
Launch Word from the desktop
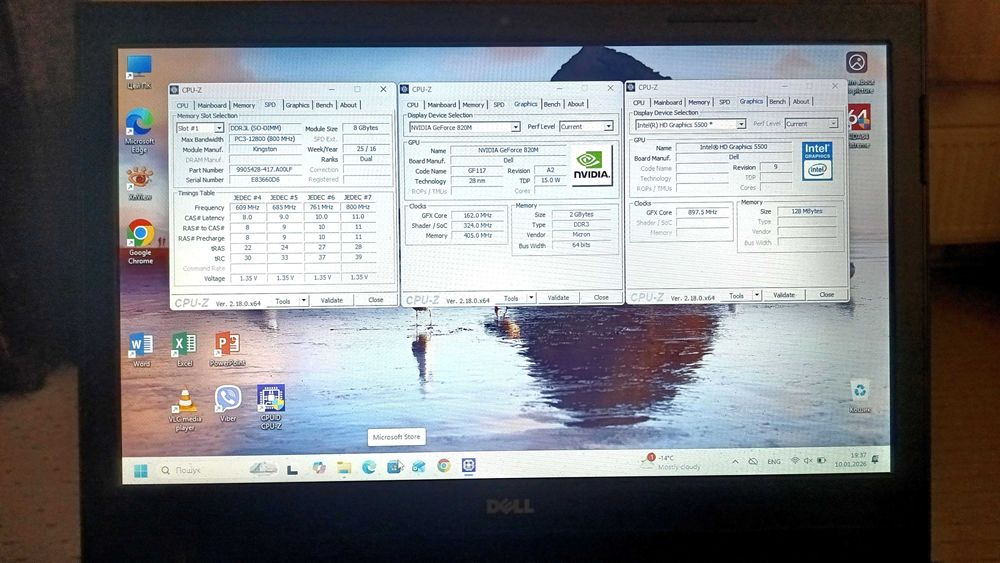141,349
